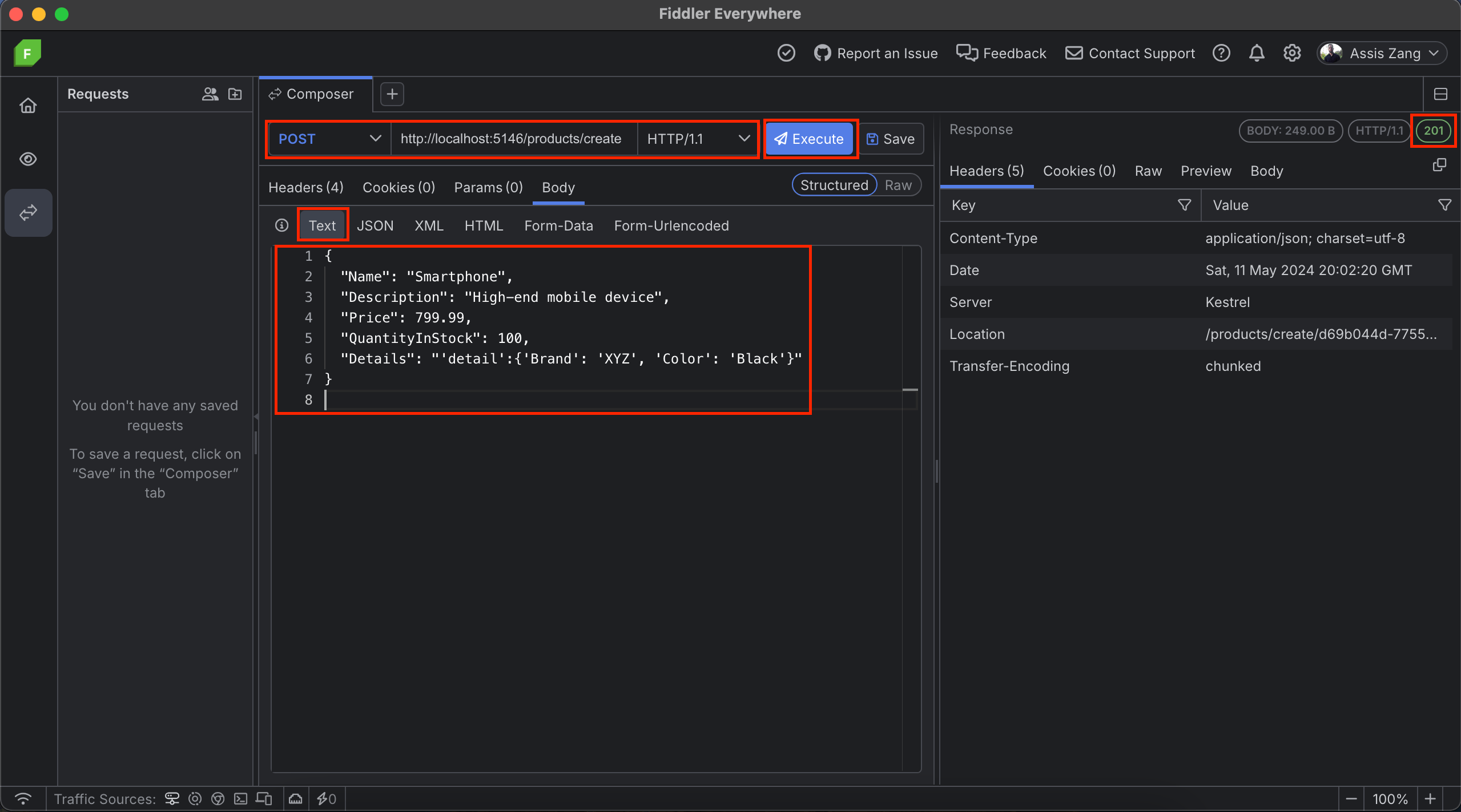Click the new collection folder icon
1461x812 pixels.
click(x=235, y=94)
